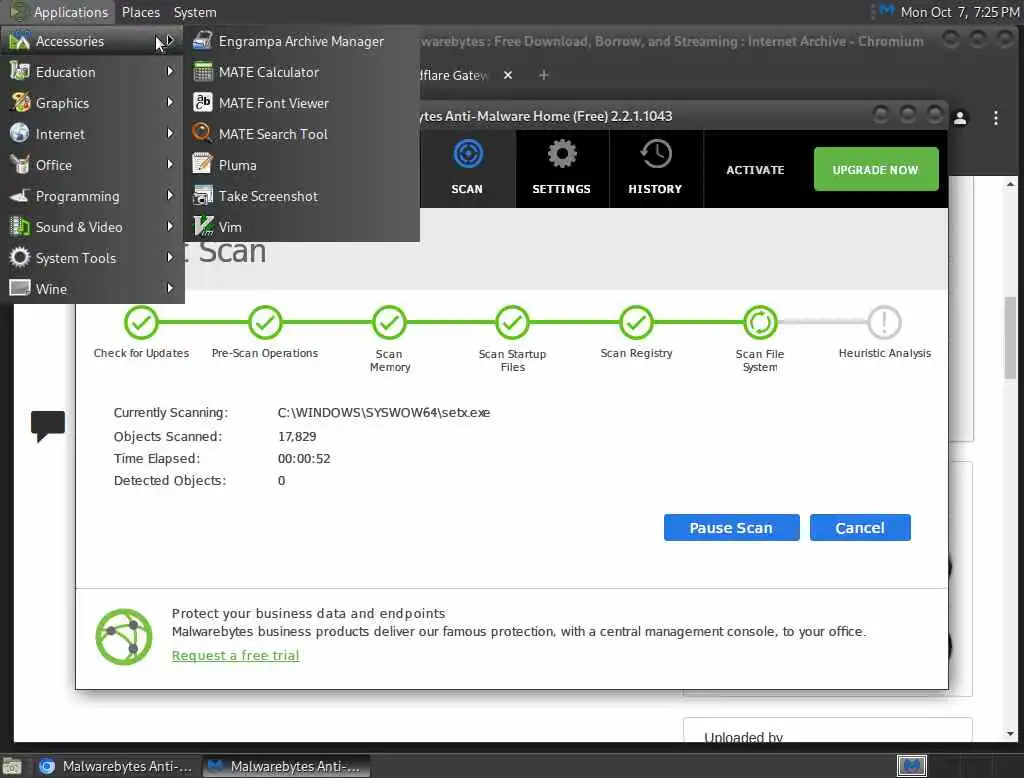Screen dimensions: 1024x778
Task: Launch MATE Calculator
Action: [300, 72]
